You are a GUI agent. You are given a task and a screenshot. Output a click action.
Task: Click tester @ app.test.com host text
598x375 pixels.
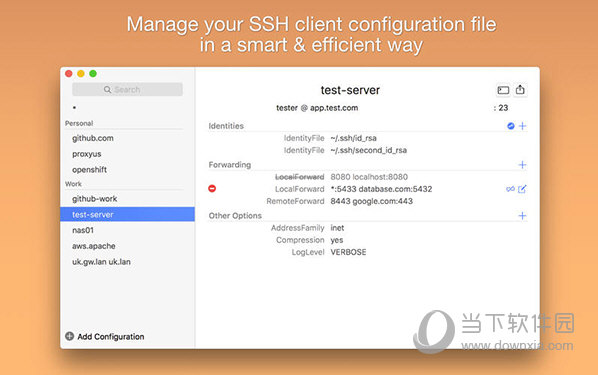[x=317, y=108]
